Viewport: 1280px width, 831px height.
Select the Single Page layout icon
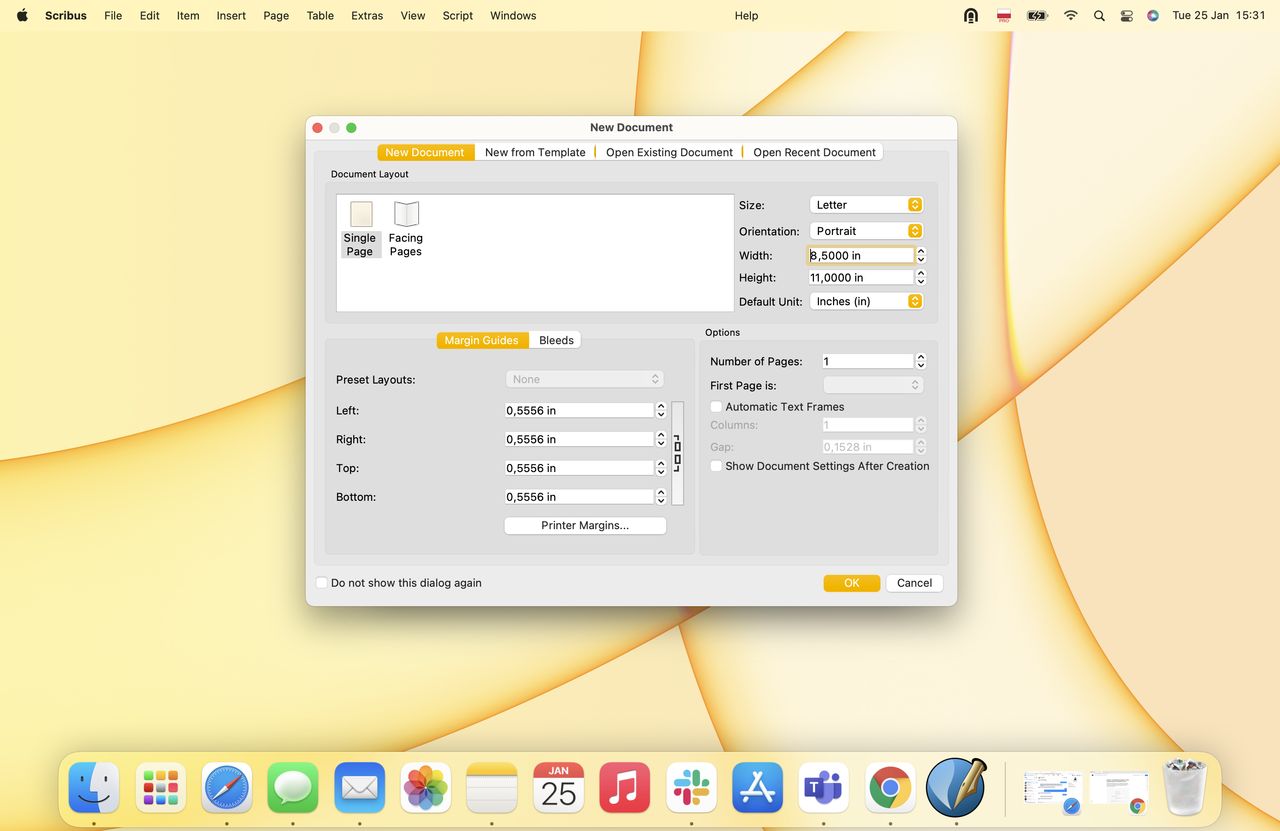[360, 215]
